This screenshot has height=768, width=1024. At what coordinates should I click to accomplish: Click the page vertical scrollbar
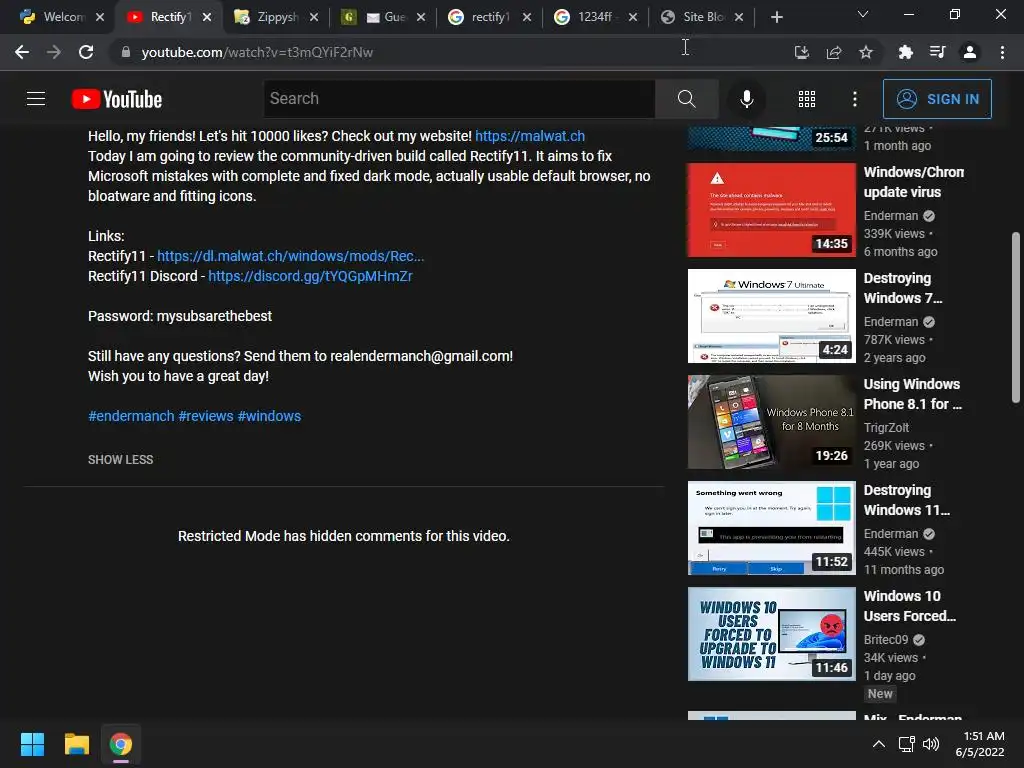pos(1016,318)
